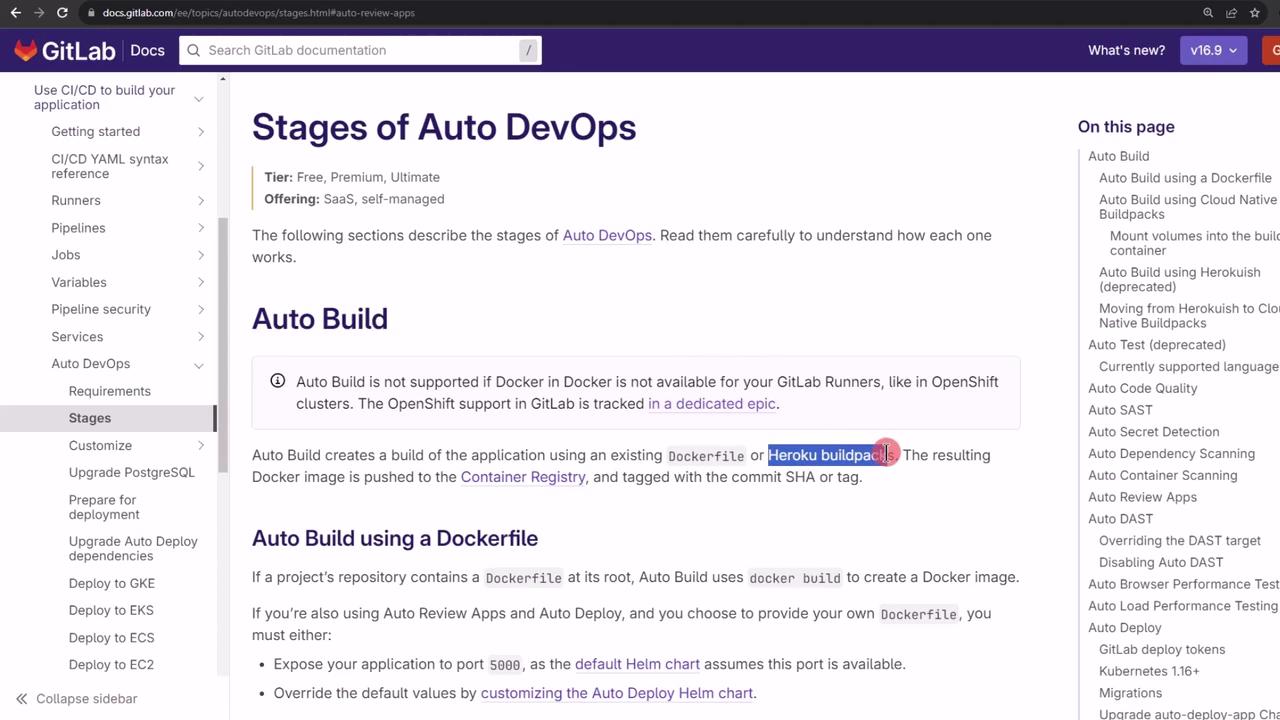Collapse Use CI/CD to build your application

coord(199,98)
